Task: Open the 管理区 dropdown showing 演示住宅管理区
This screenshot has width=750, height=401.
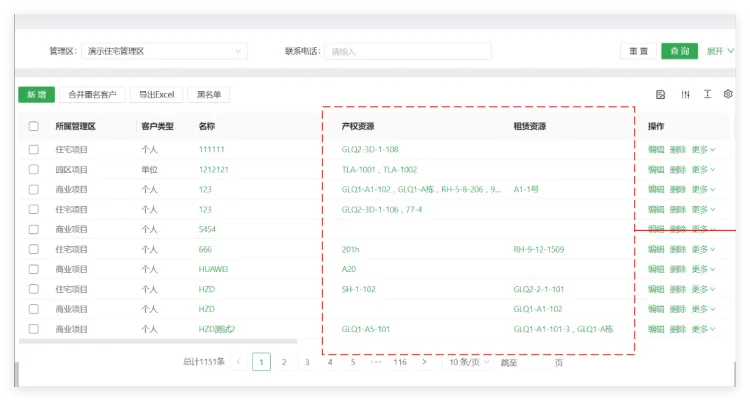Action: [x=164, y=51]
